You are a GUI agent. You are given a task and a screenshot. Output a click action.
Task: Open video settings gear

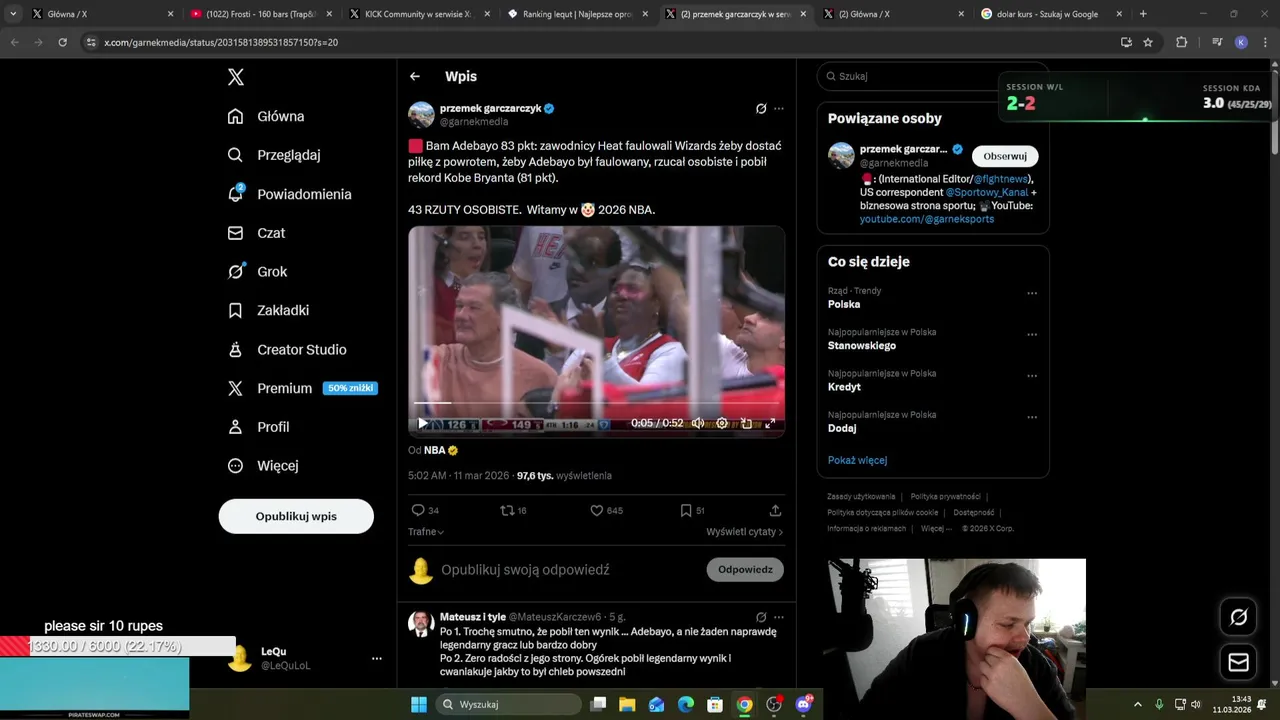pos(722,423)
